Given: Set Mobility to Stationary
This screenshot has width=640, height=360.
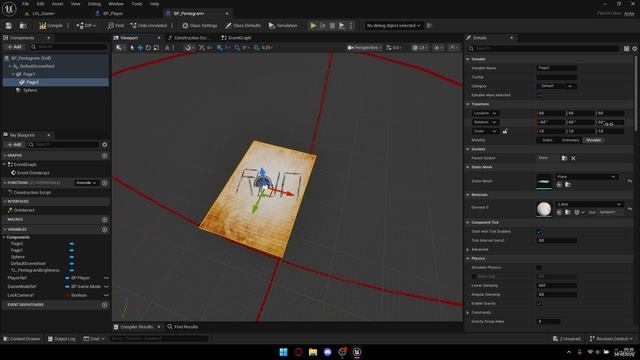Looking at the screenshot, I should pos(570,140).
